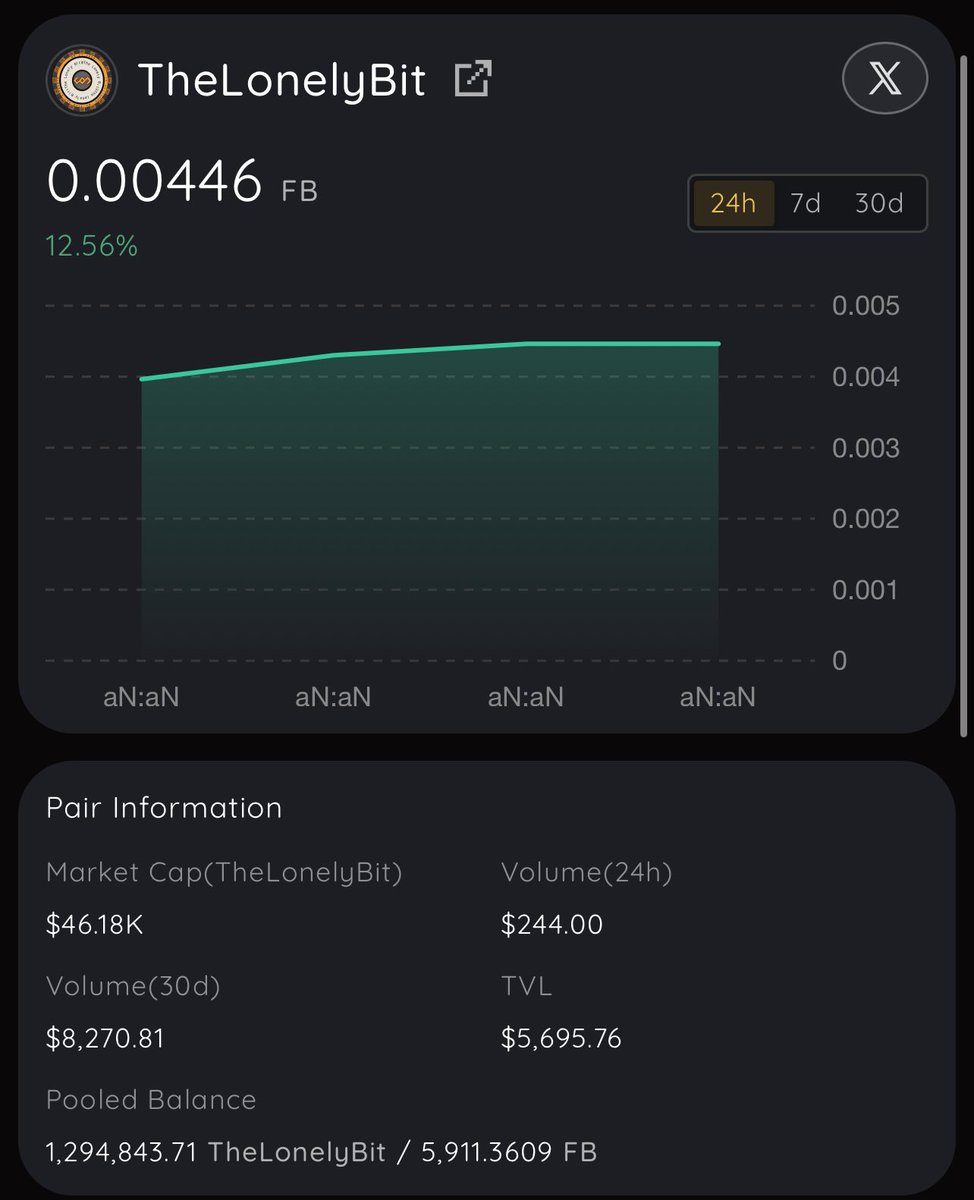
Task: Open the time range selector group
Action: (806, 203)
